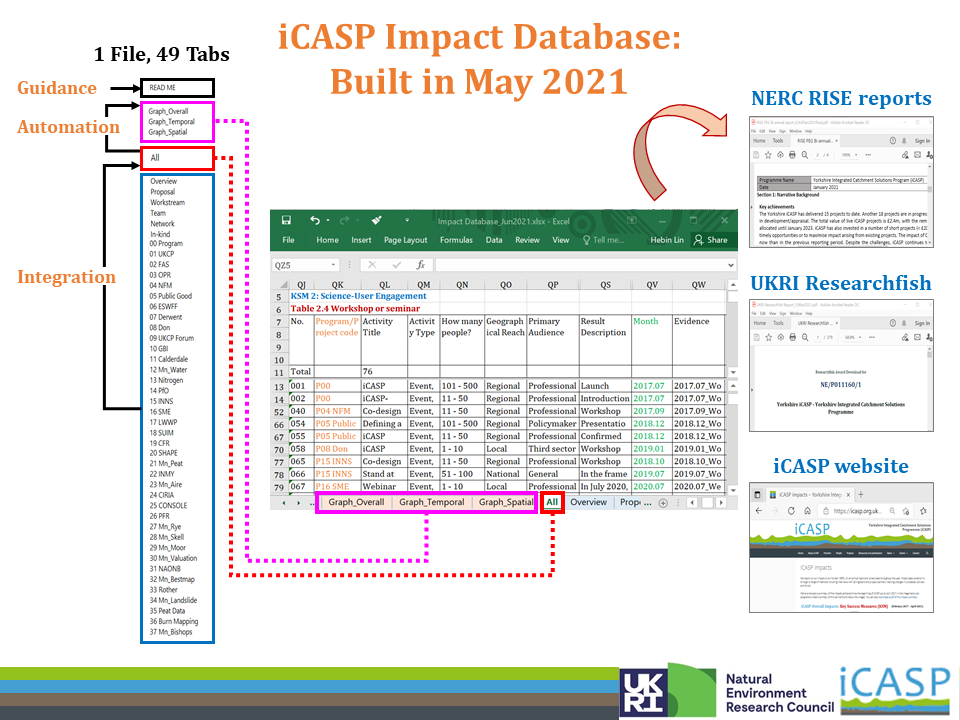Click the envelope email icon in the Researchfish Acrobat window
The height and width of the screenshot is (720, 960).
pyautogui.click(x=917, y=337)
